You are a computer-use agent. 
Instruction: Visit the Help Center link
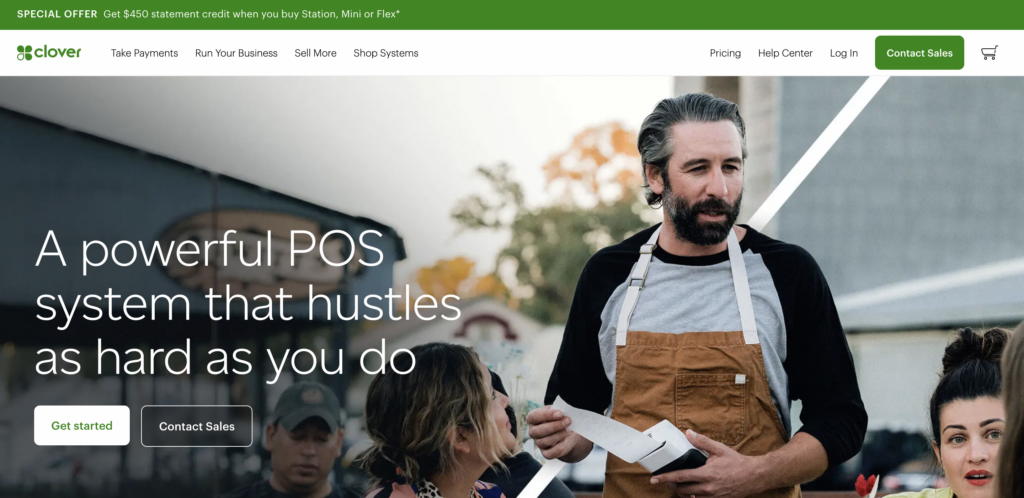tap(785, 54)
